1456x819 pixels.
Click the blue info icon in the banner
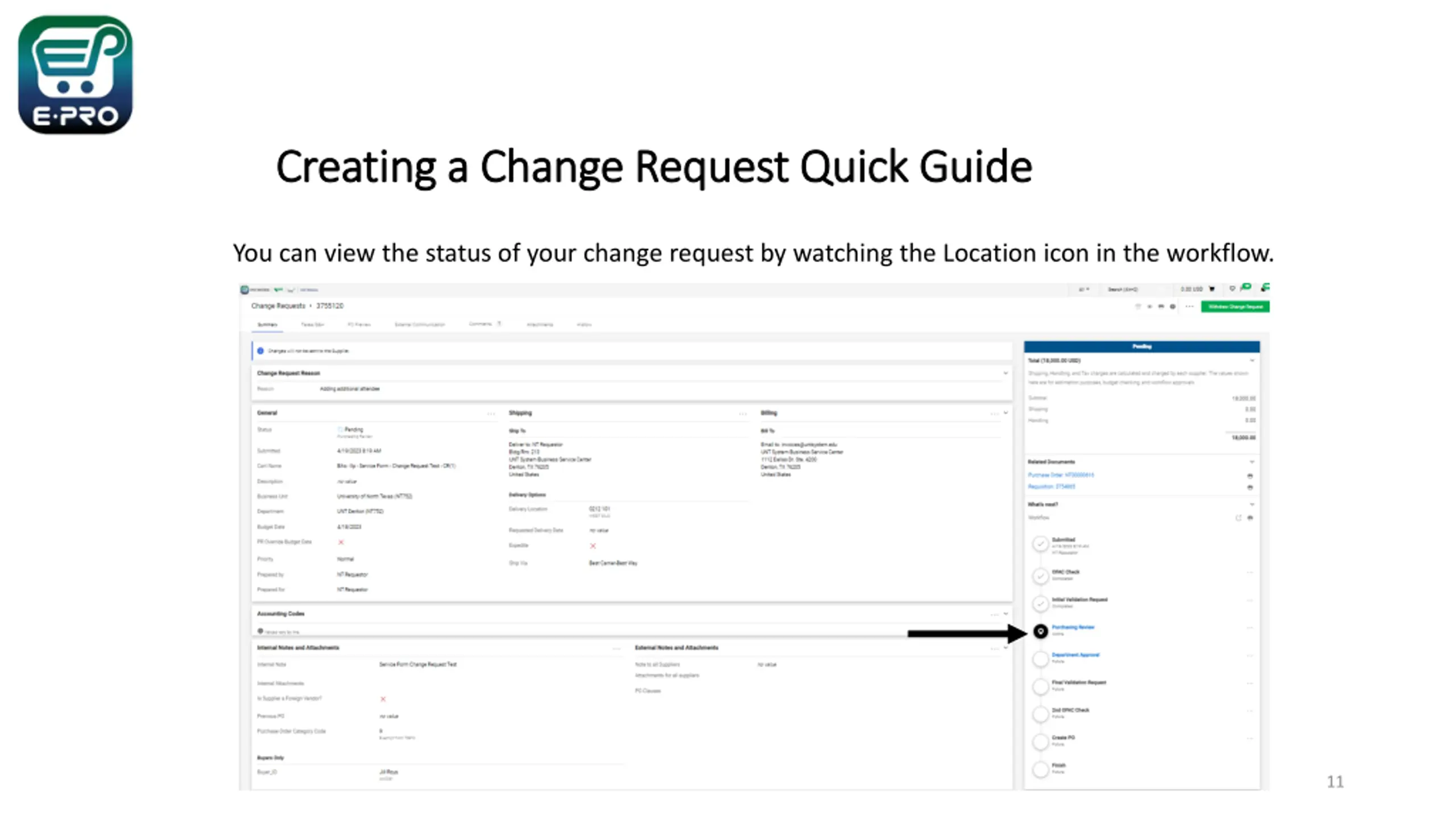260,351
